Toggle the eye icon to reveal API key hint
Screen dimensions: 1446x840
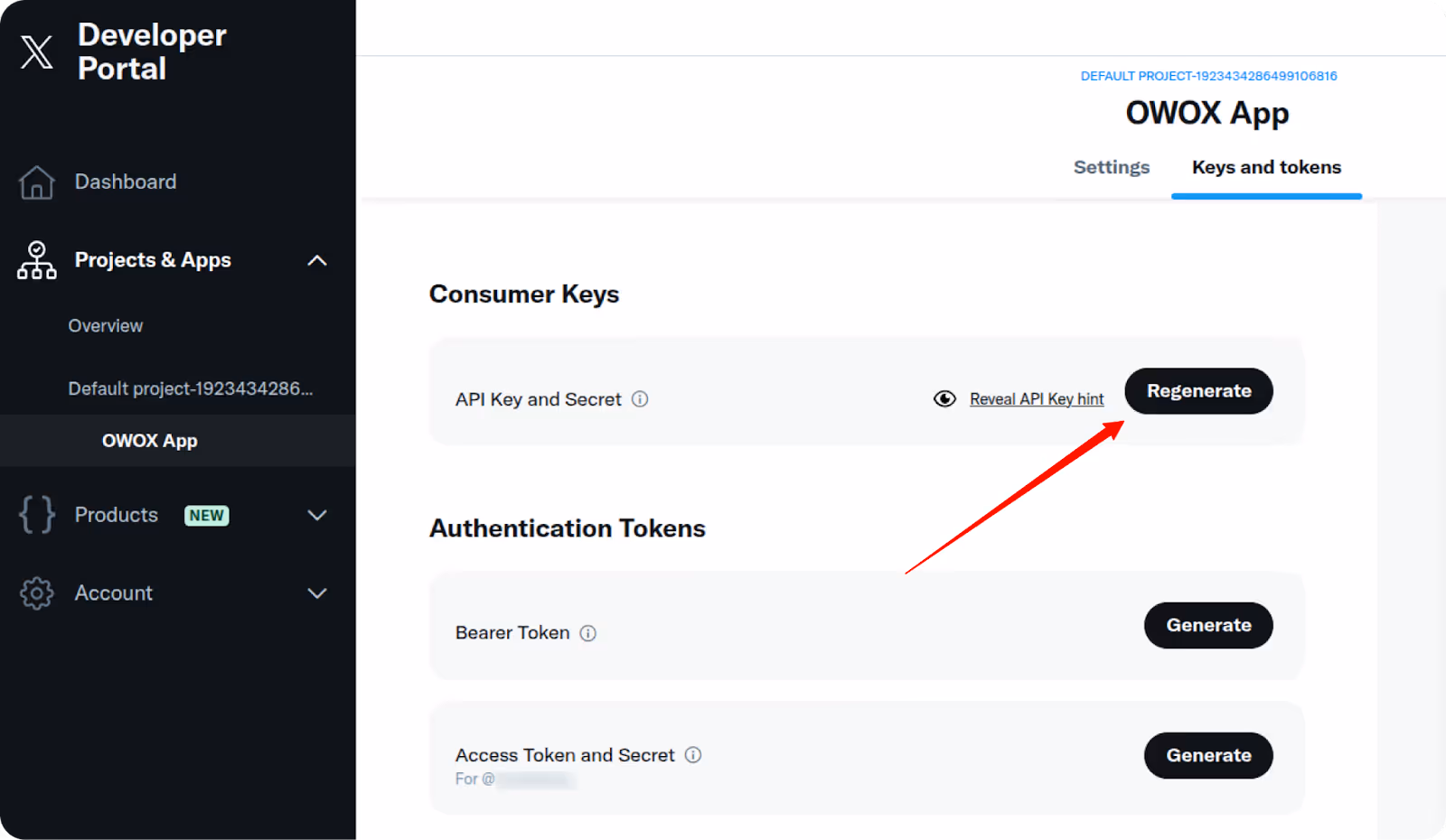click(x=944, y=398)
